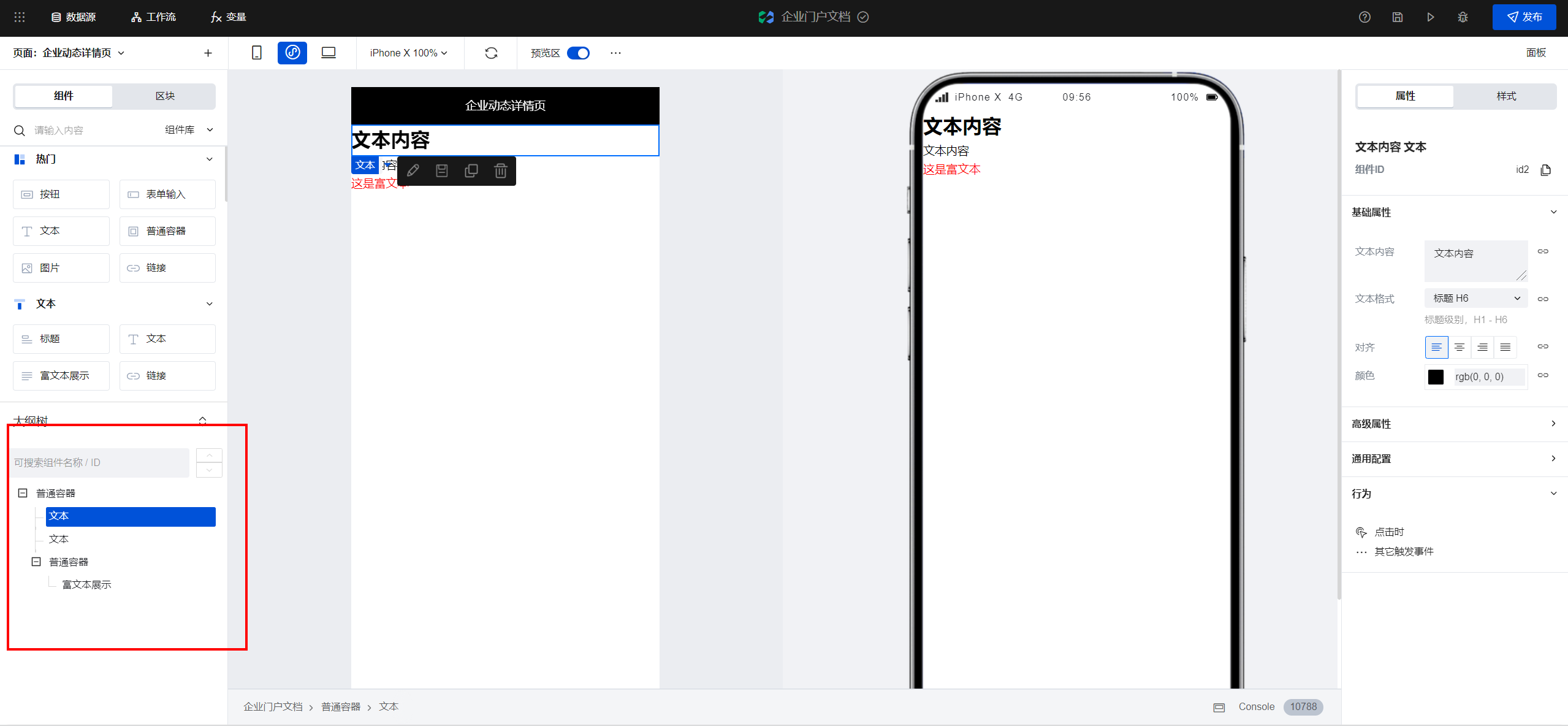Image resolution: width=1568 pixels, height=726 pixels.
Task: Click the duplicate component icon in floating toolbar
Action: point(471,171)
